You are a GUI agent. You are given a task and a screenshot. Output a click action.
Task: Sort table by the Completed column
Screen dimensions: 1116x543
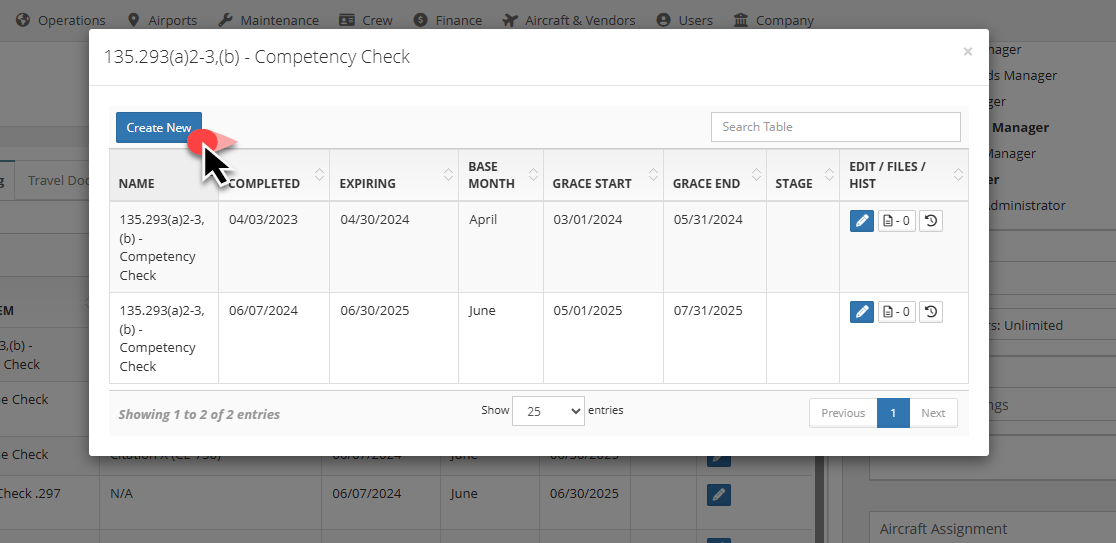(x=273, y=175)
